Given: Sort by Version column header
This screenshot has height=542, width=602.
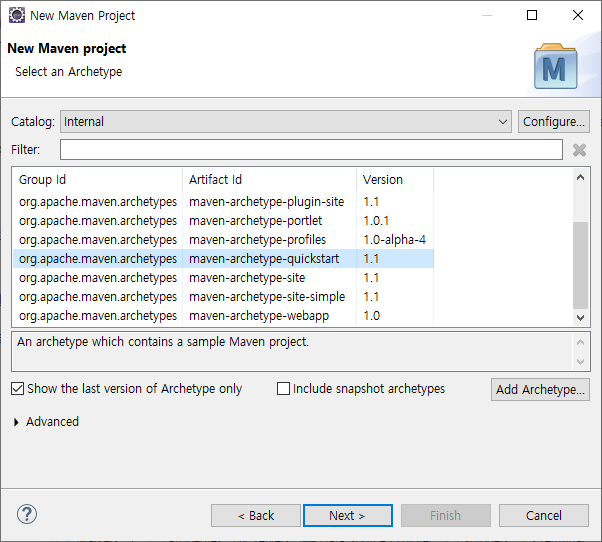Looking at the screenshot, I should point(395,180).
